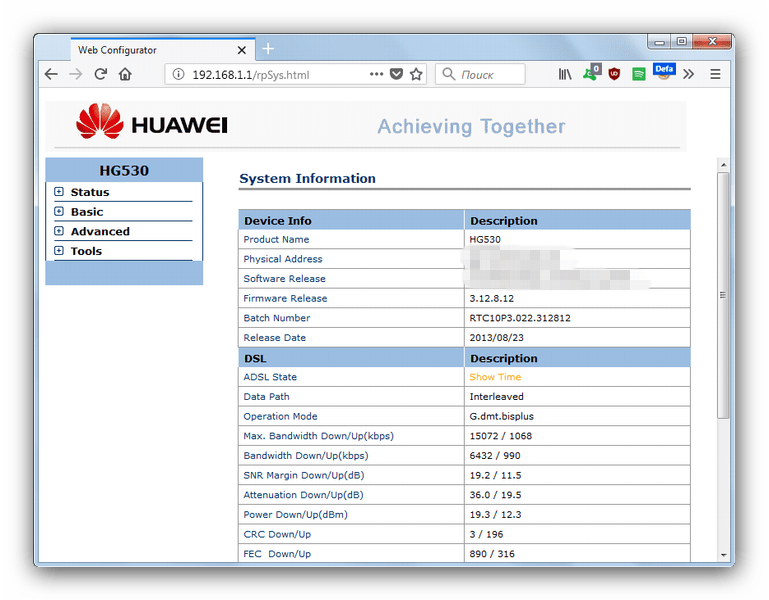
Task: Click the Software Release label
Action: (284, 279)
